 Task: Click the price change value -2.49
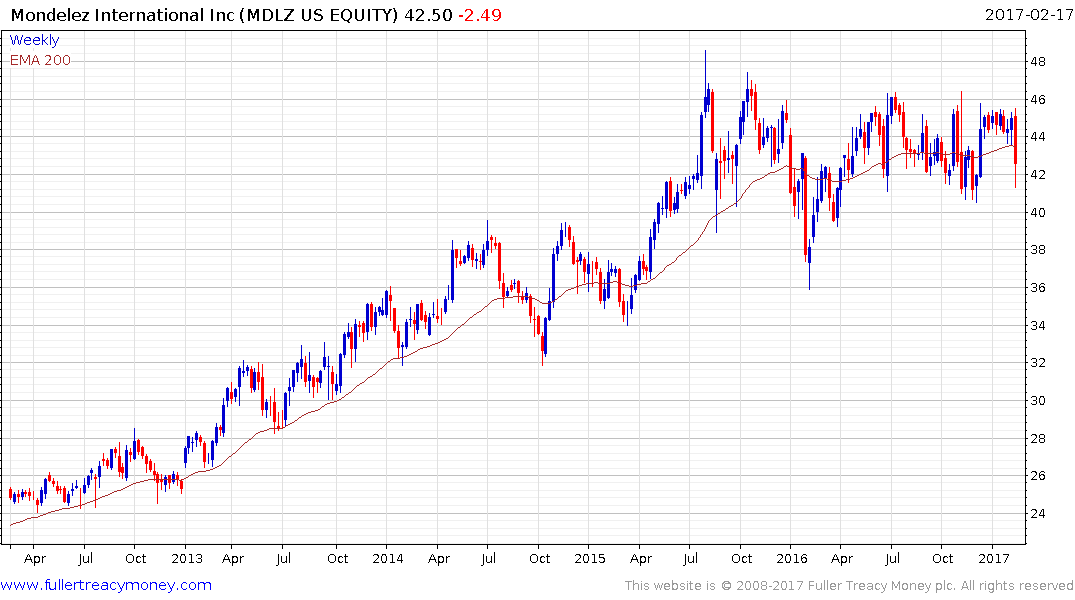[x=480, y=15]
